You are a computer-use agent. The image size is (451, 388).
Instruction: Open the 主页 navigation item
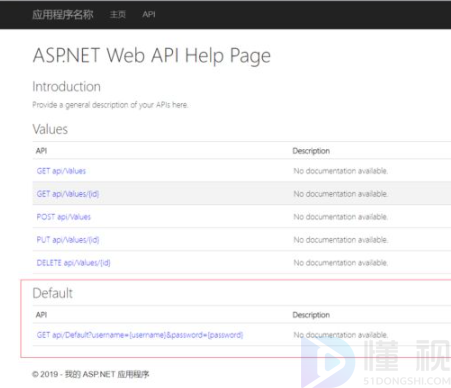118,15
